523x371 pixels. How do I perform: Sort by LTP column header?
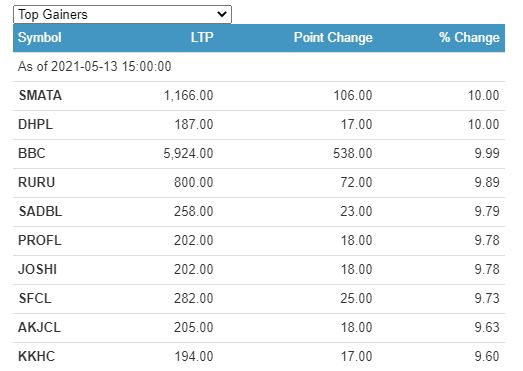point(202,37)
